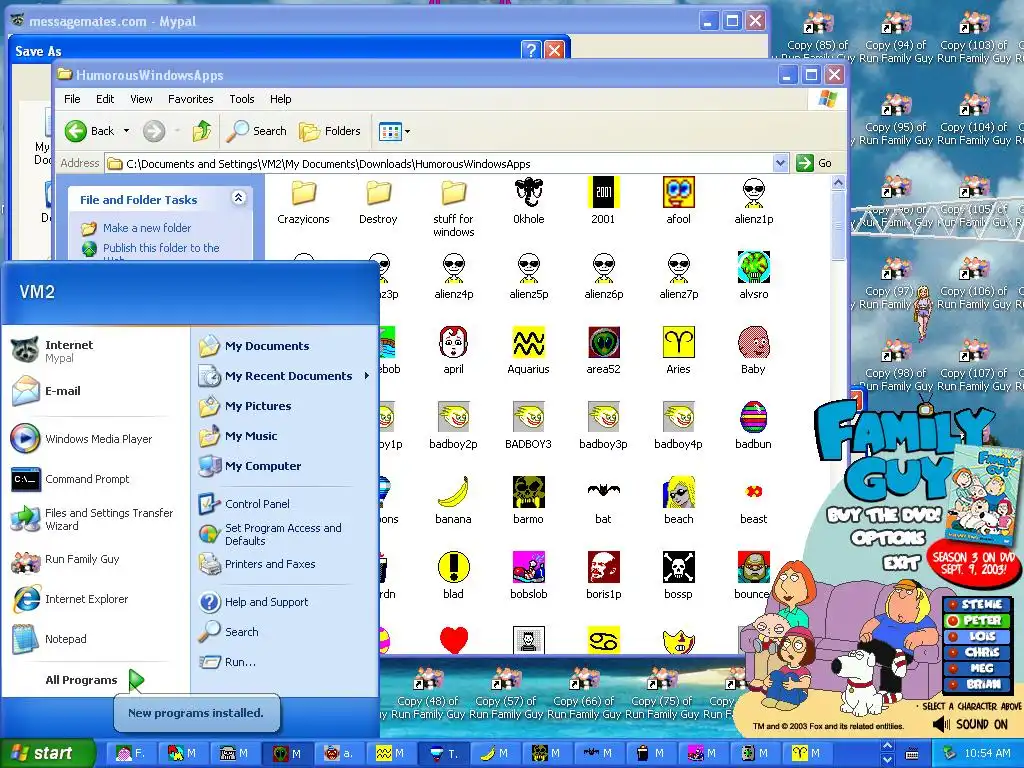Click the Search toolbar button

point(257,131)
